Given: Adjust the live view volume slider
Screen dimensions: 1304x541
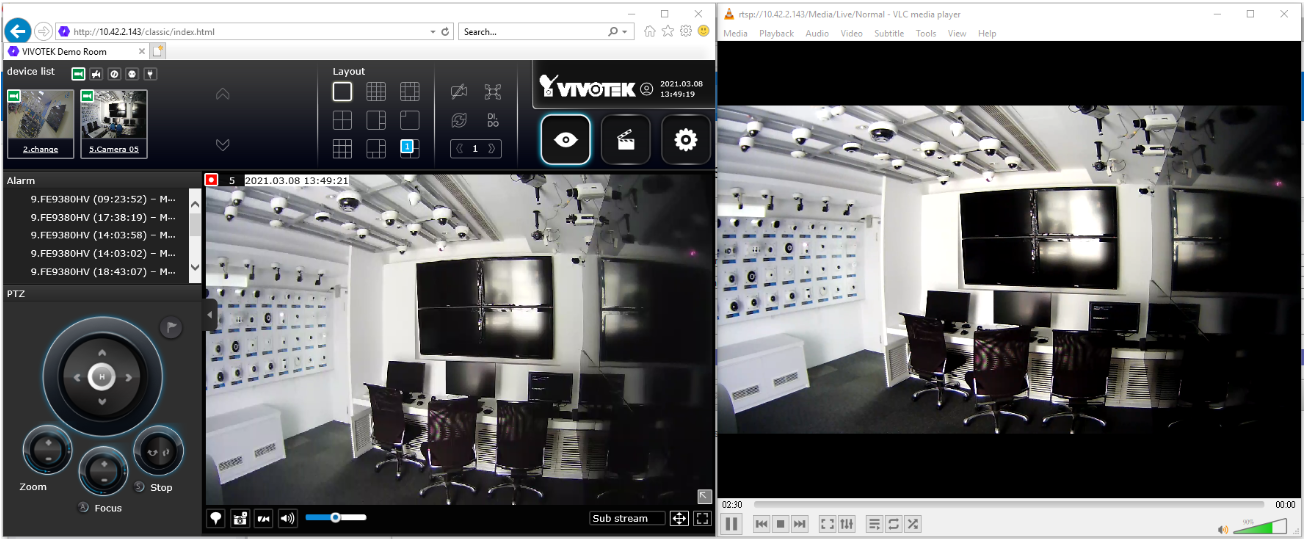Looking at the screenshot, I should point(336,517).
